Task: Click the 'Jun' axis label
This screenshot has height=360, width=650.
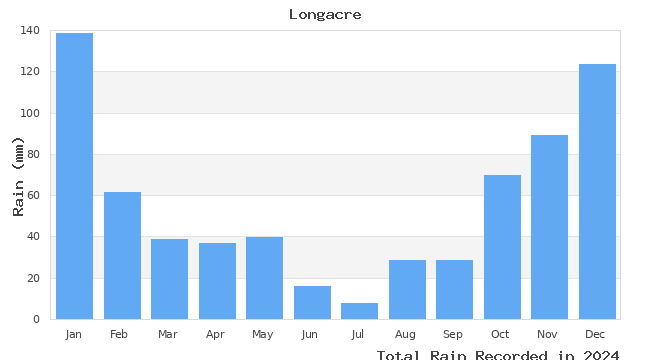Action: coord(309,334)
